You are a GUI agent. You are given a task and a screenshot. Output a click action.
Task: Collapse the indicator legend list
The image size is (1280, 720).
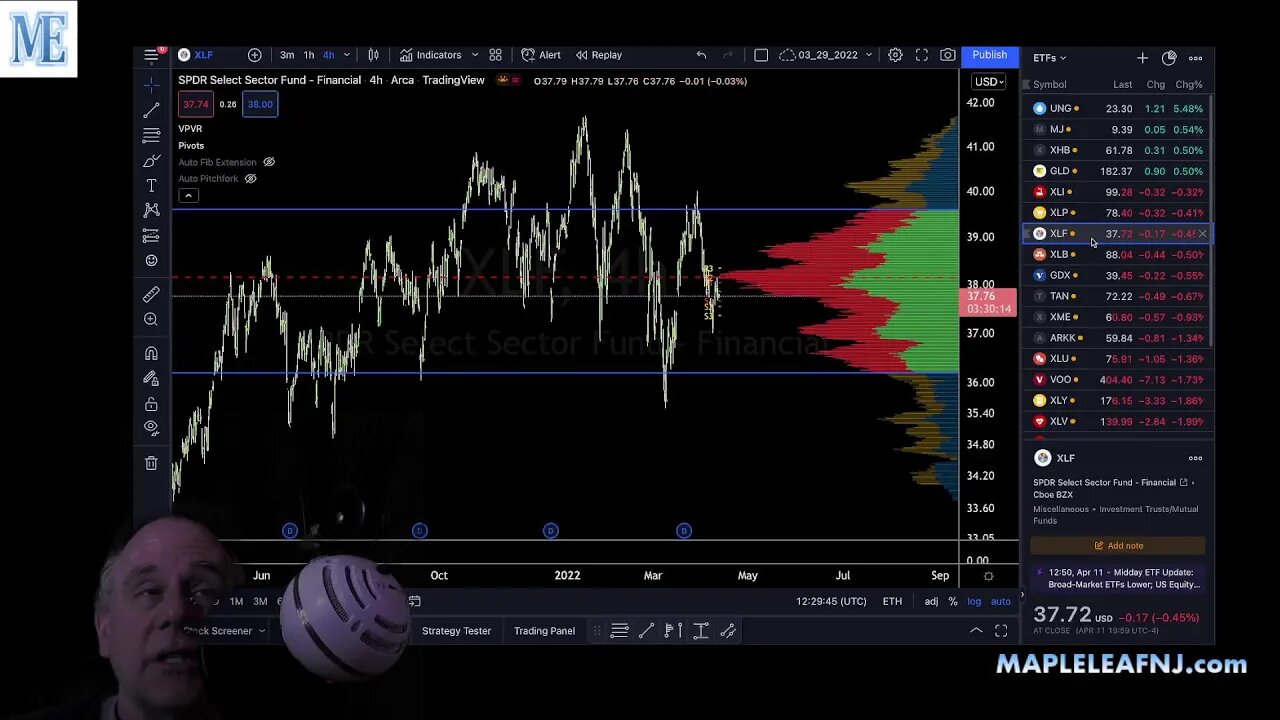pyautogui.click(x=188, y=195)
